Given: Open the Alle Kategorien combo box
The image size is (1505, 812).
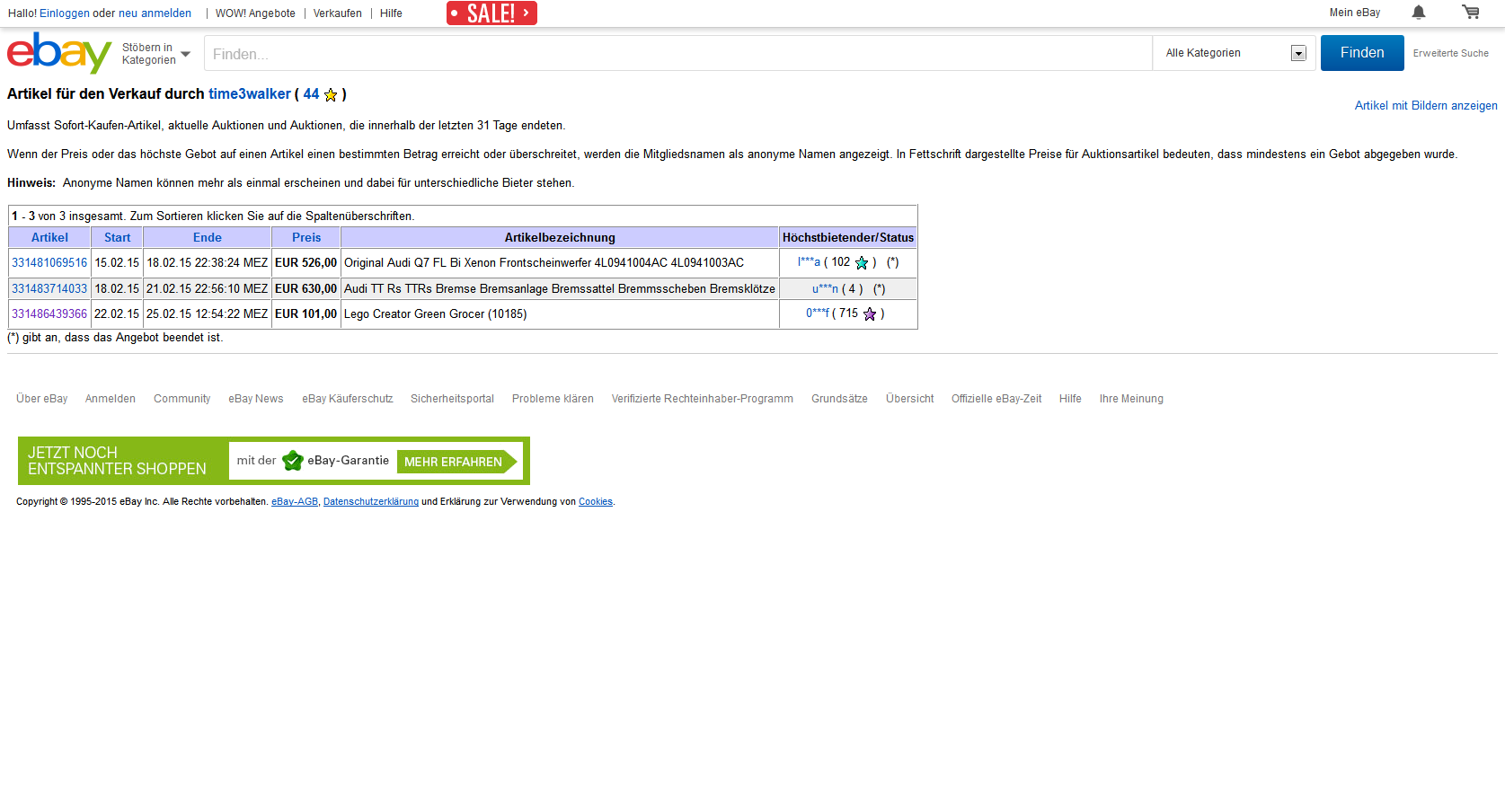Looking at the screenshot, I should click(x=1235, y=53).
